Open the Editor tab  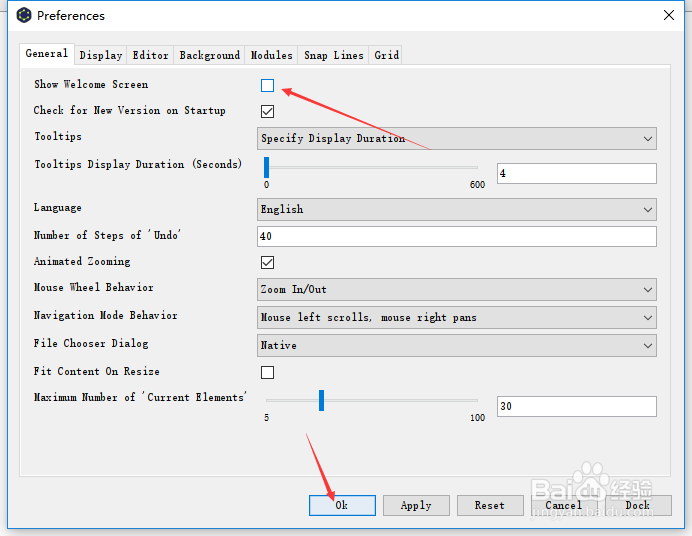click(x=150, y=56)
